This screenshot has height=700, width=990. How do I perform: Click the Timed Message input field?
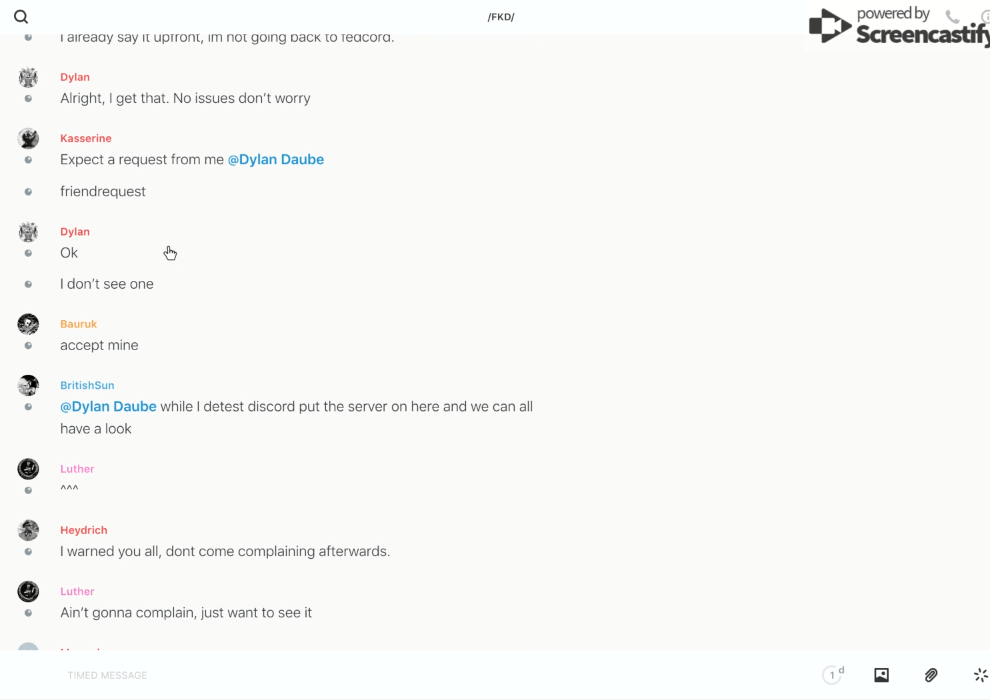300,675
